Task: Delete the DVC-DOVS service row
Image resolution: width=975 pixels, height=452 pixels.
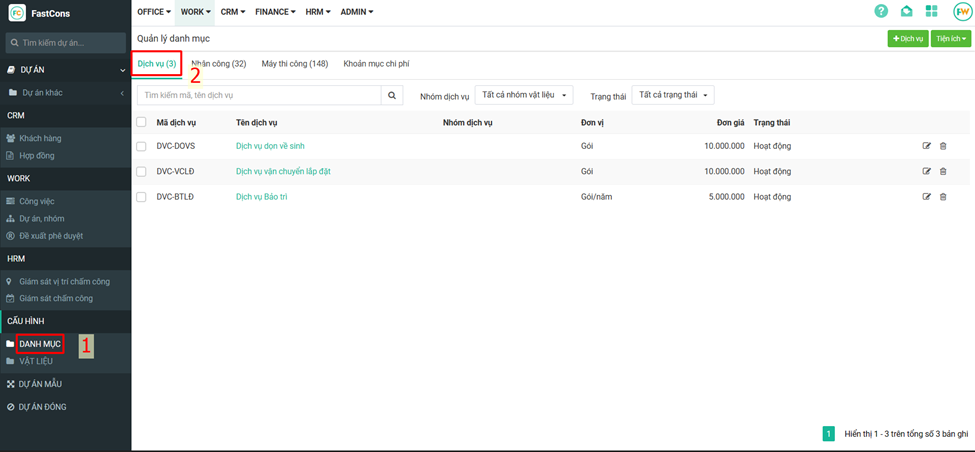Action: (943, 146)
